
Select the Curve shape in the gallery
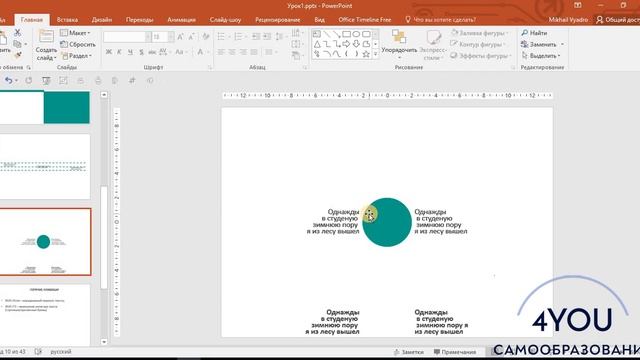click(x=336, y=54)
